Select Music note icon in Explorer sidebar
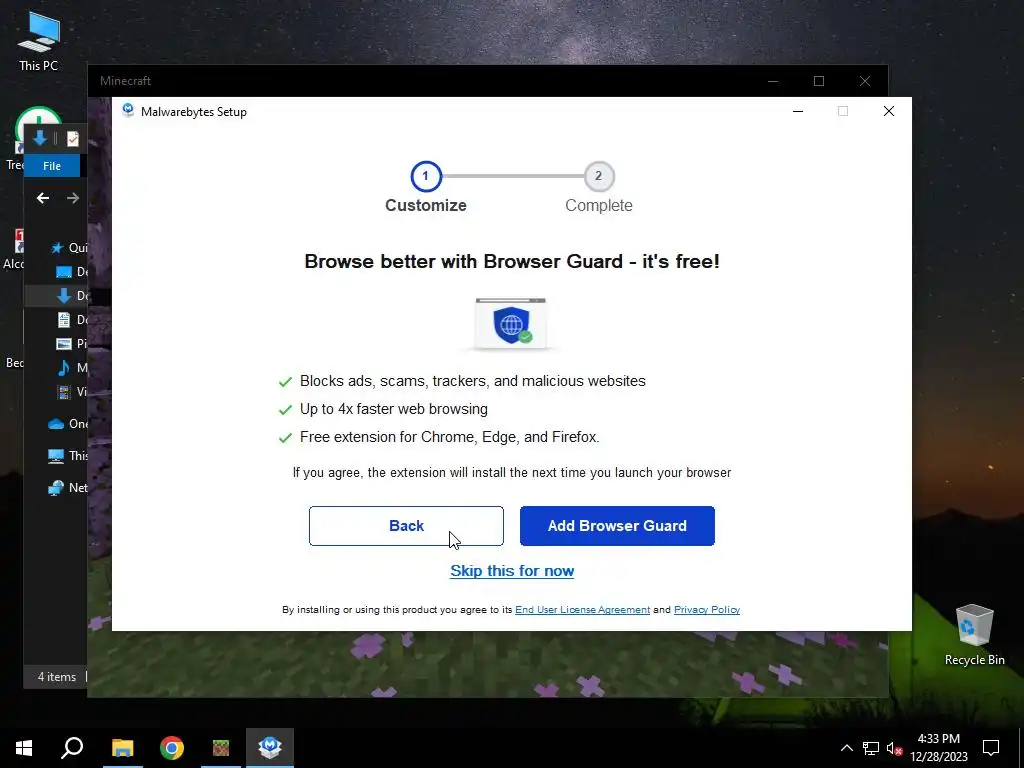Image resolution: width=1024 pixels, height=768 pixels. tap(64, 368)
